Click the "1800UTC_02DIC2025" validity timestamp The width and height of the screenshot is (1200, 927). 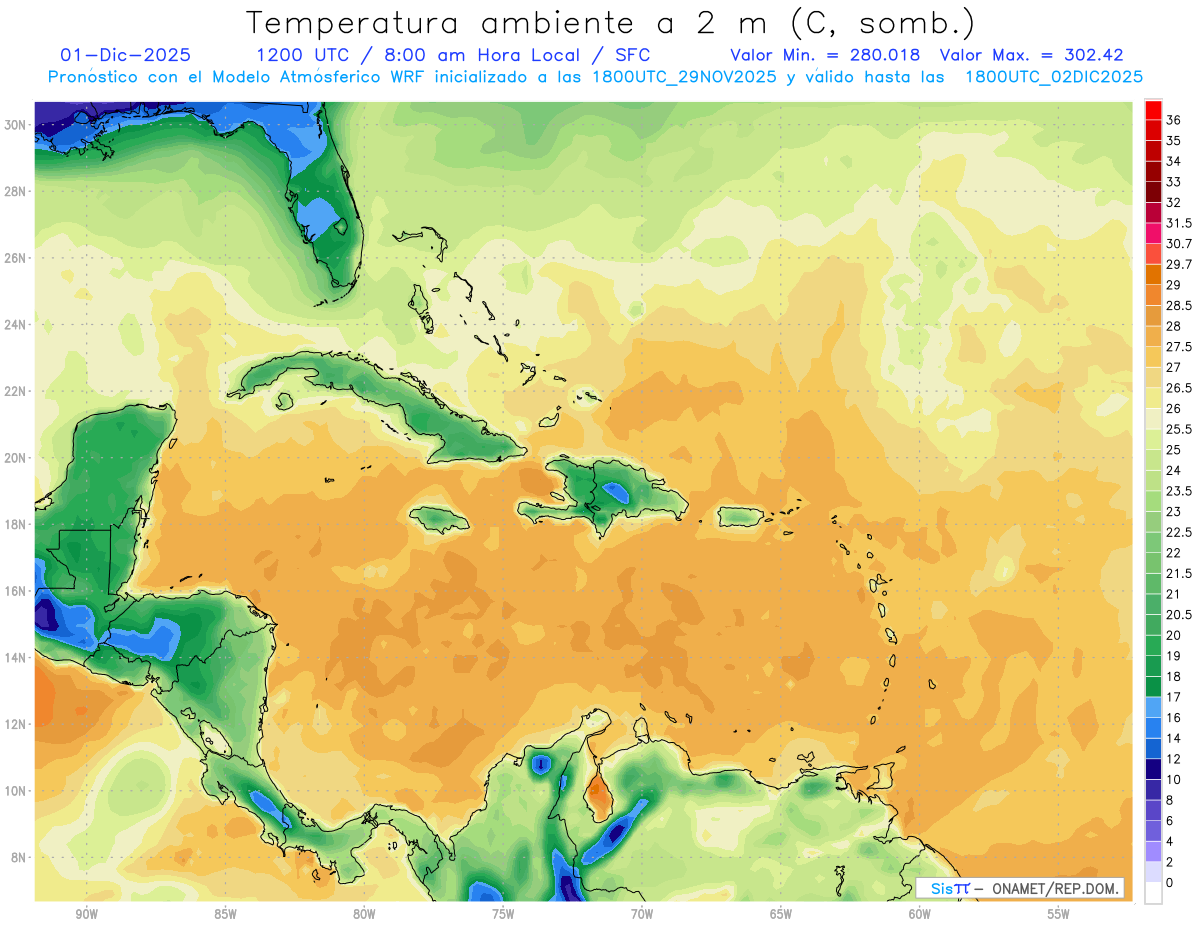coord(1054,77)
